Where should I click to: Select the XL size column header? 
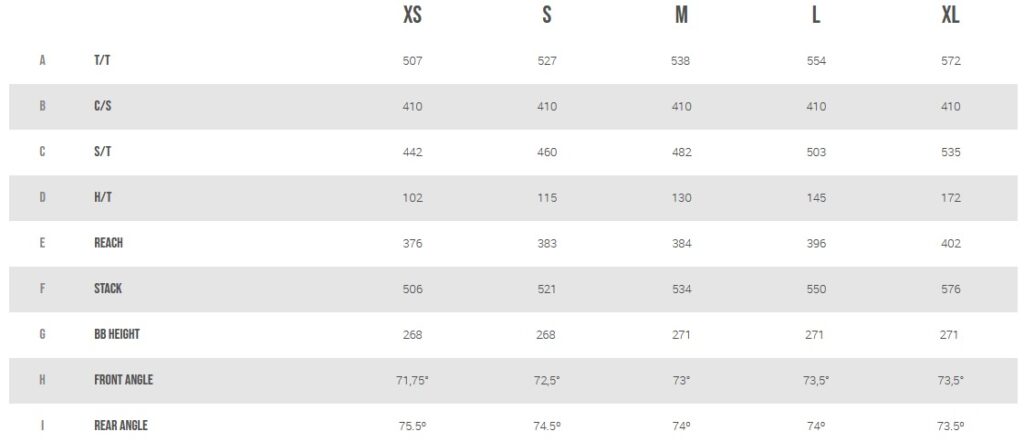950,16
